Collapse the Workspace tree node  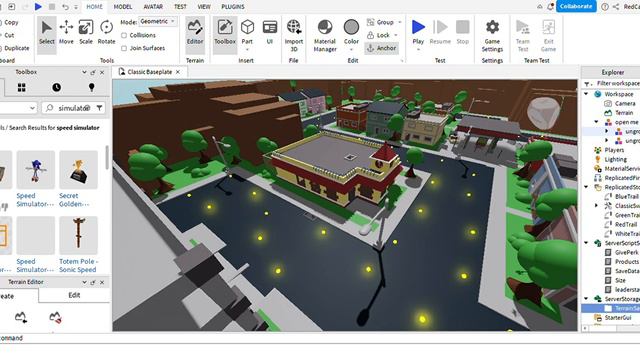point(586,94)
